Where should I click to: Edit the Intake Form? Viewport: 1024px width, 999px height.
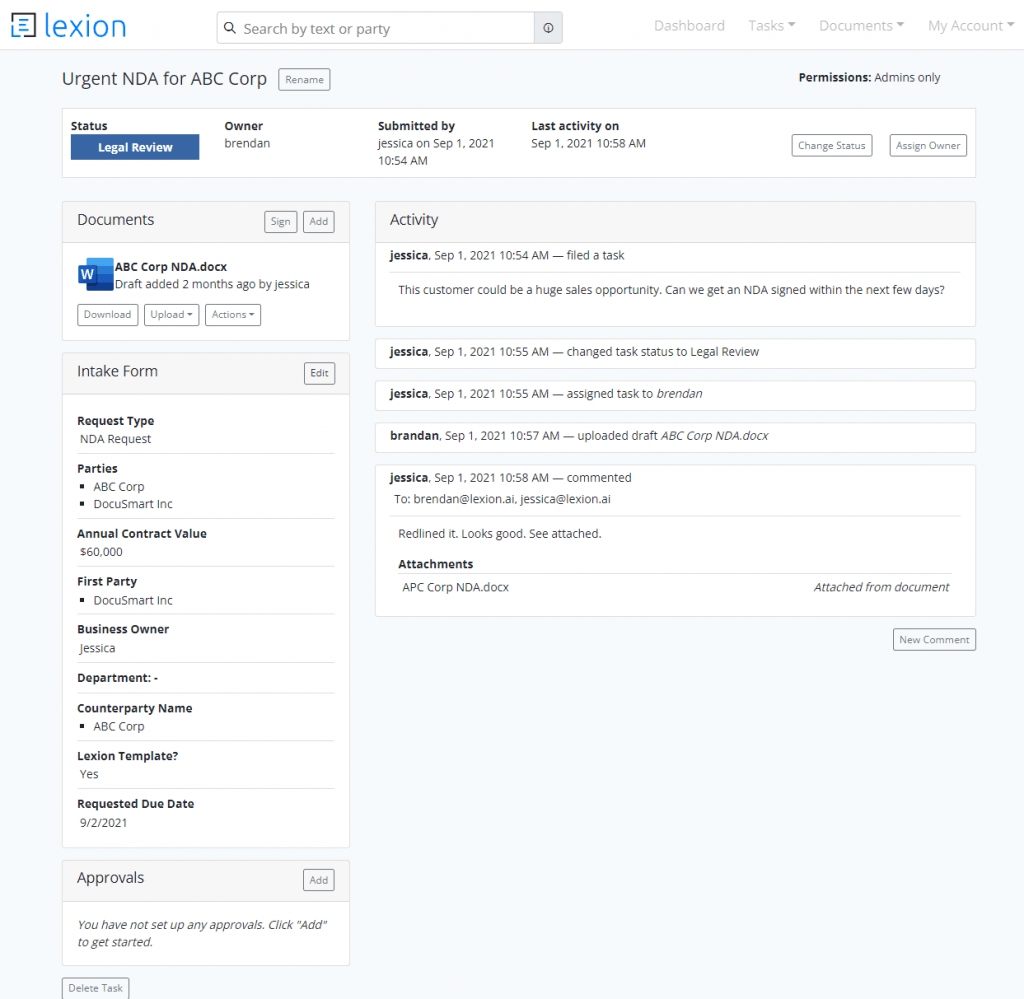(x=319, y=373)
